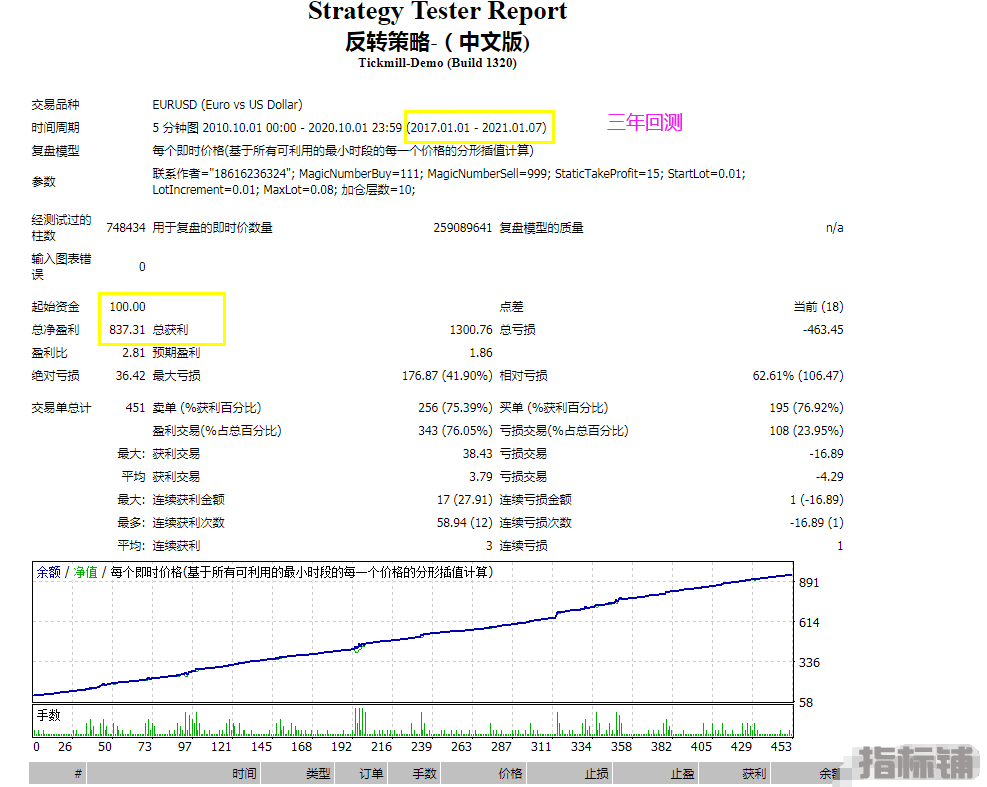Click the 时间 column header
The width and height of the screenshot is (987, 787).
pos(244,774)
